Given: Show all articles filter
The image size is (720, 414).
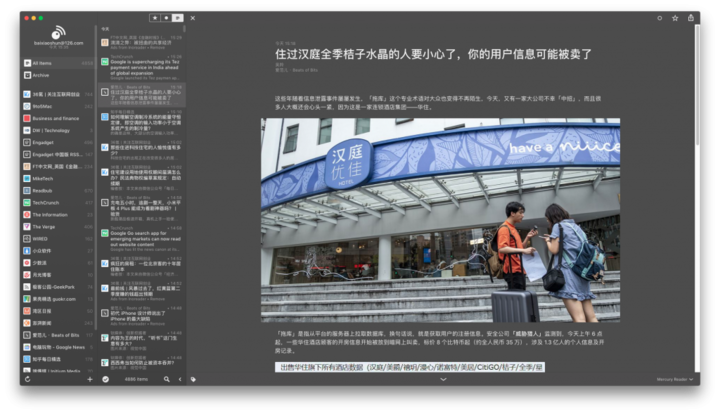Looking at the screenshot, I should click(178, 18).
